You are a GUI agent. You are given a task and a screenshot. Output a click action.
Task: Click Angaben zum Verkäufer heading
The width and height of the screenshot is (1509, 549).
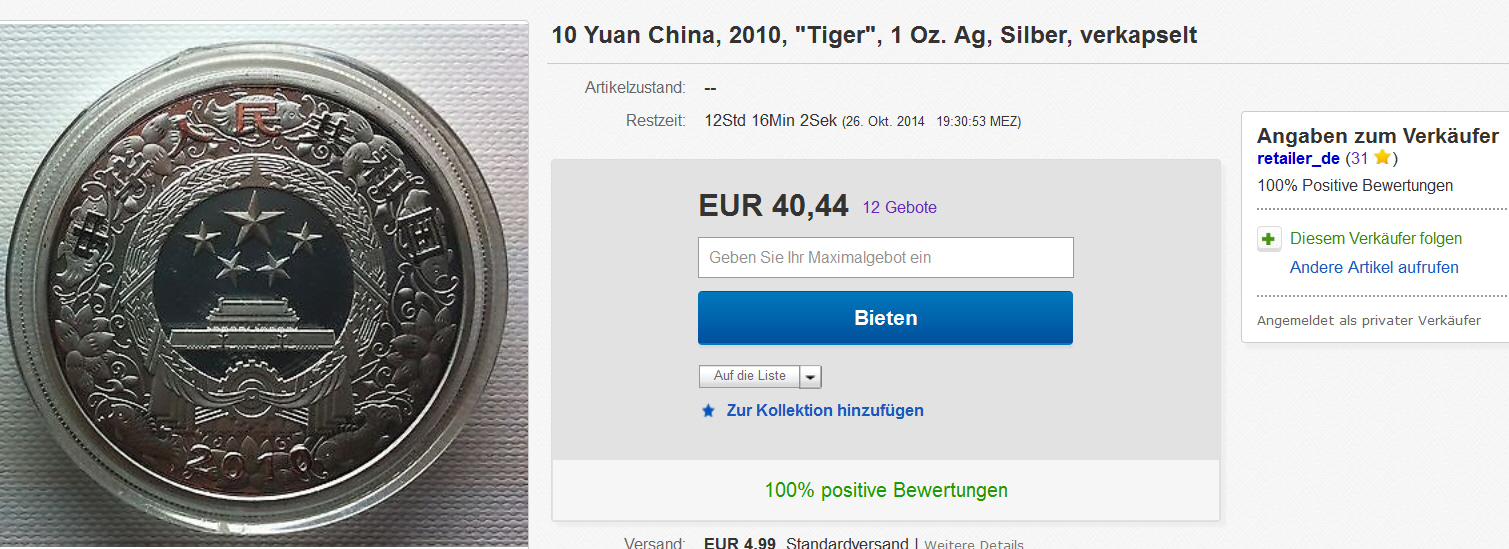click(1377, 136)
